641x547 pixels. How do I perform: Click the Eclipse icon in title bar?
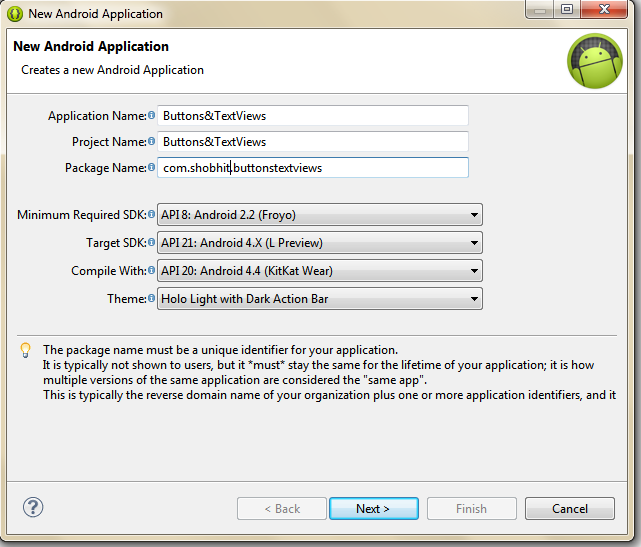15,14
